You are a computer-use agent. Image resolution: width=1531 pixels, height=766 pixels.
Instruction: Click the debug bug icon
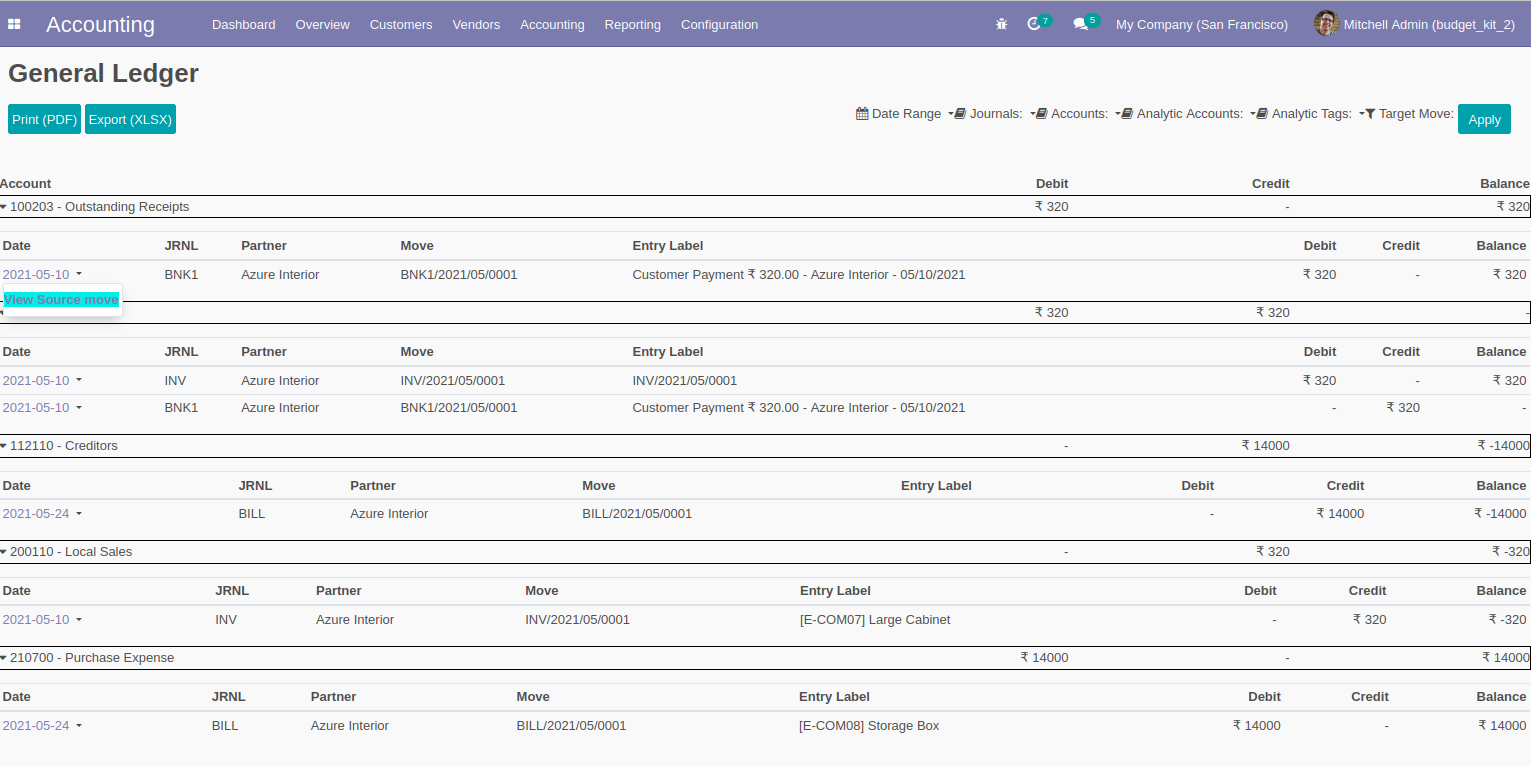(x=1001, y=24)
